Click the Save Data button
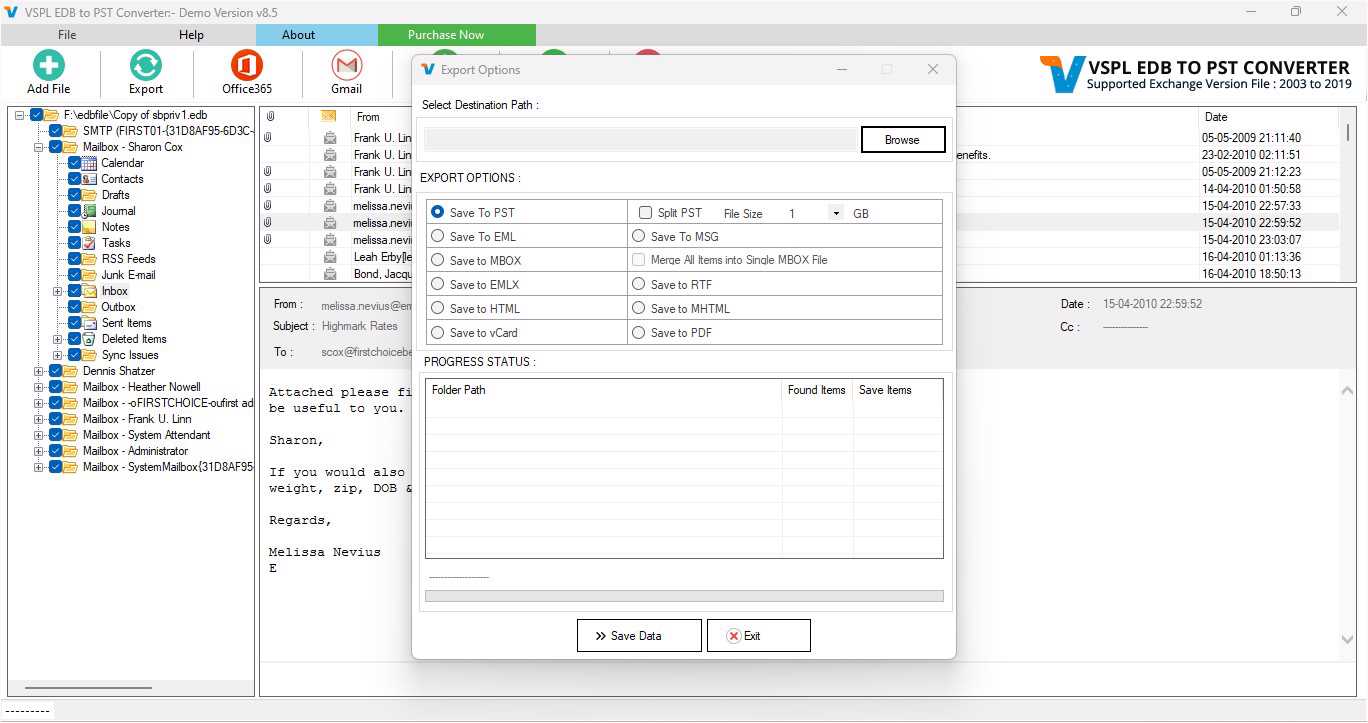Screen dimensions: 1368x723 [x=639, y=636]
